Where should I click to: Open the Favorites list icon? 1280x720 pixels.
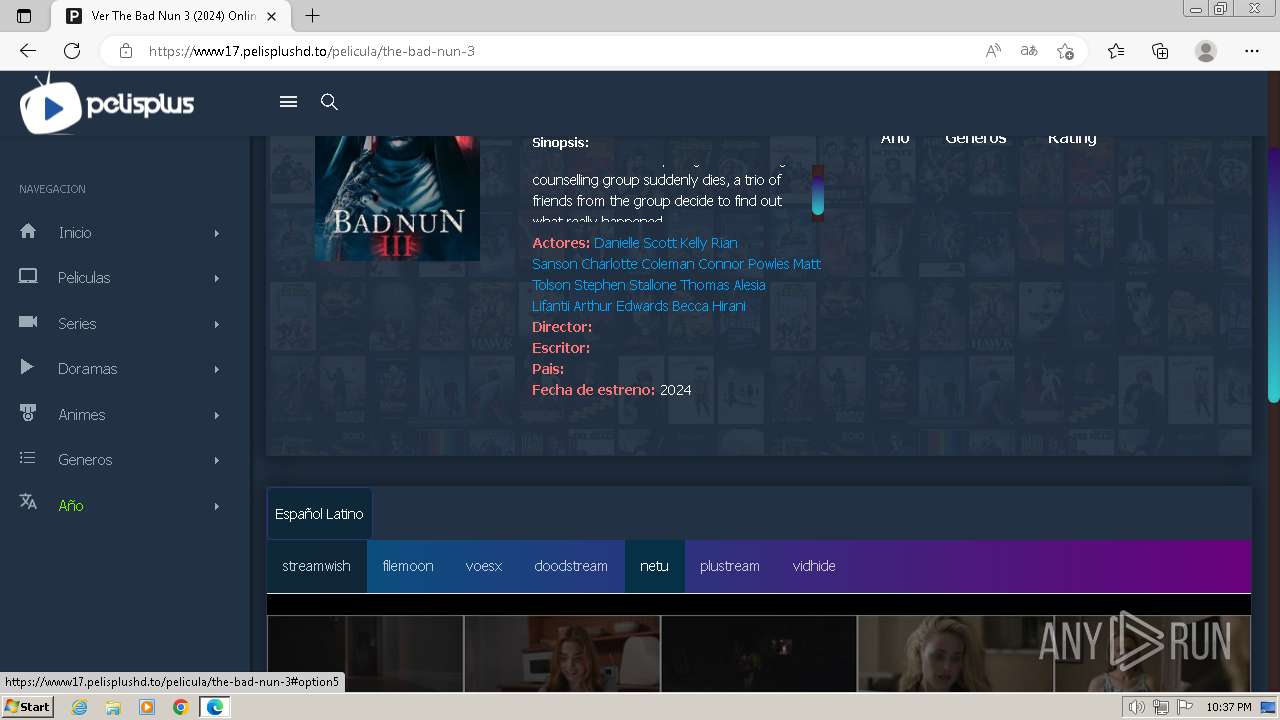(1116, 51)
